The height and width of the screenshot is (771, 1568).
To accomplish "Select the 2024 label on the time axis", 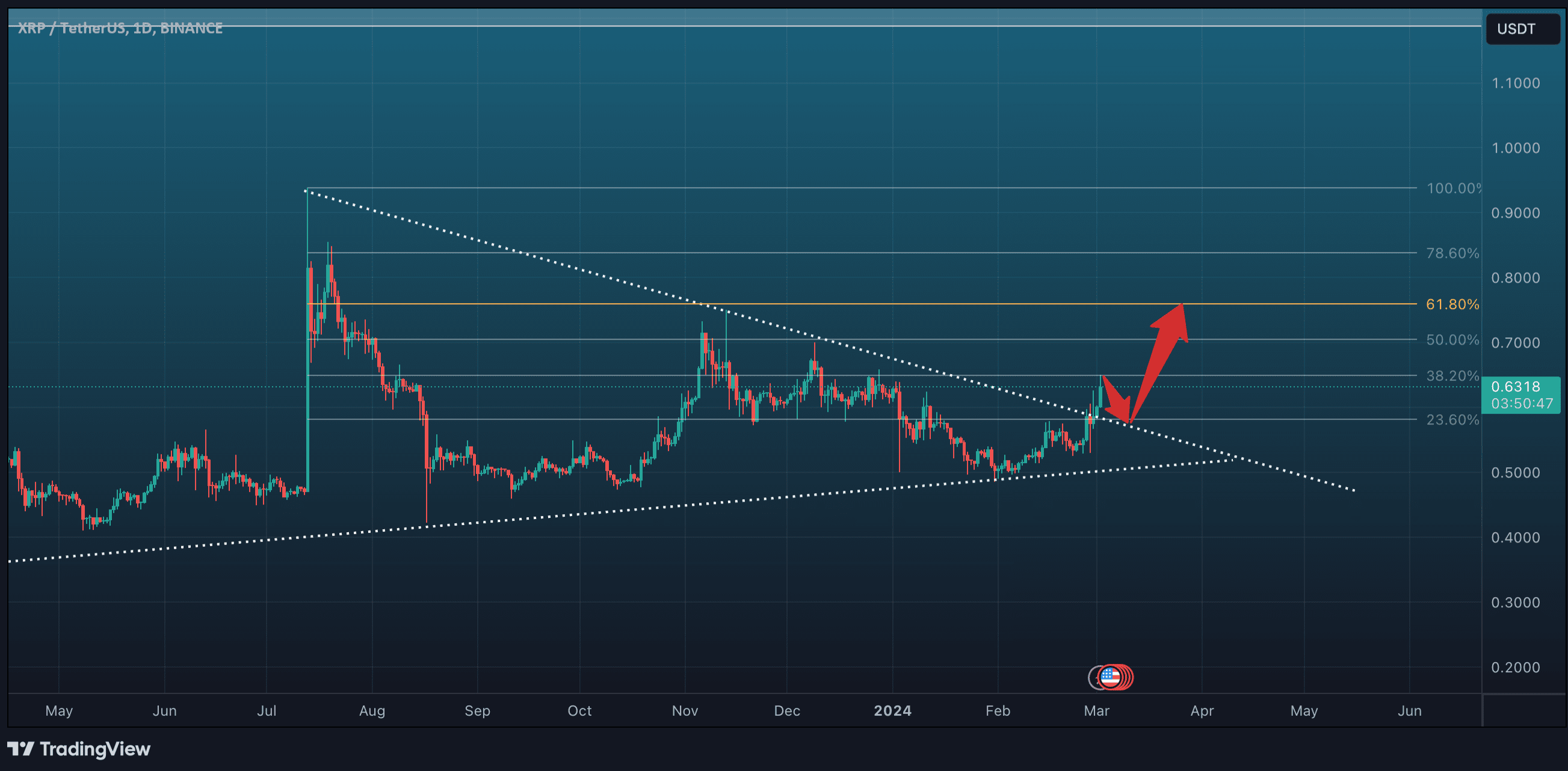I will (x=892, y=711).
